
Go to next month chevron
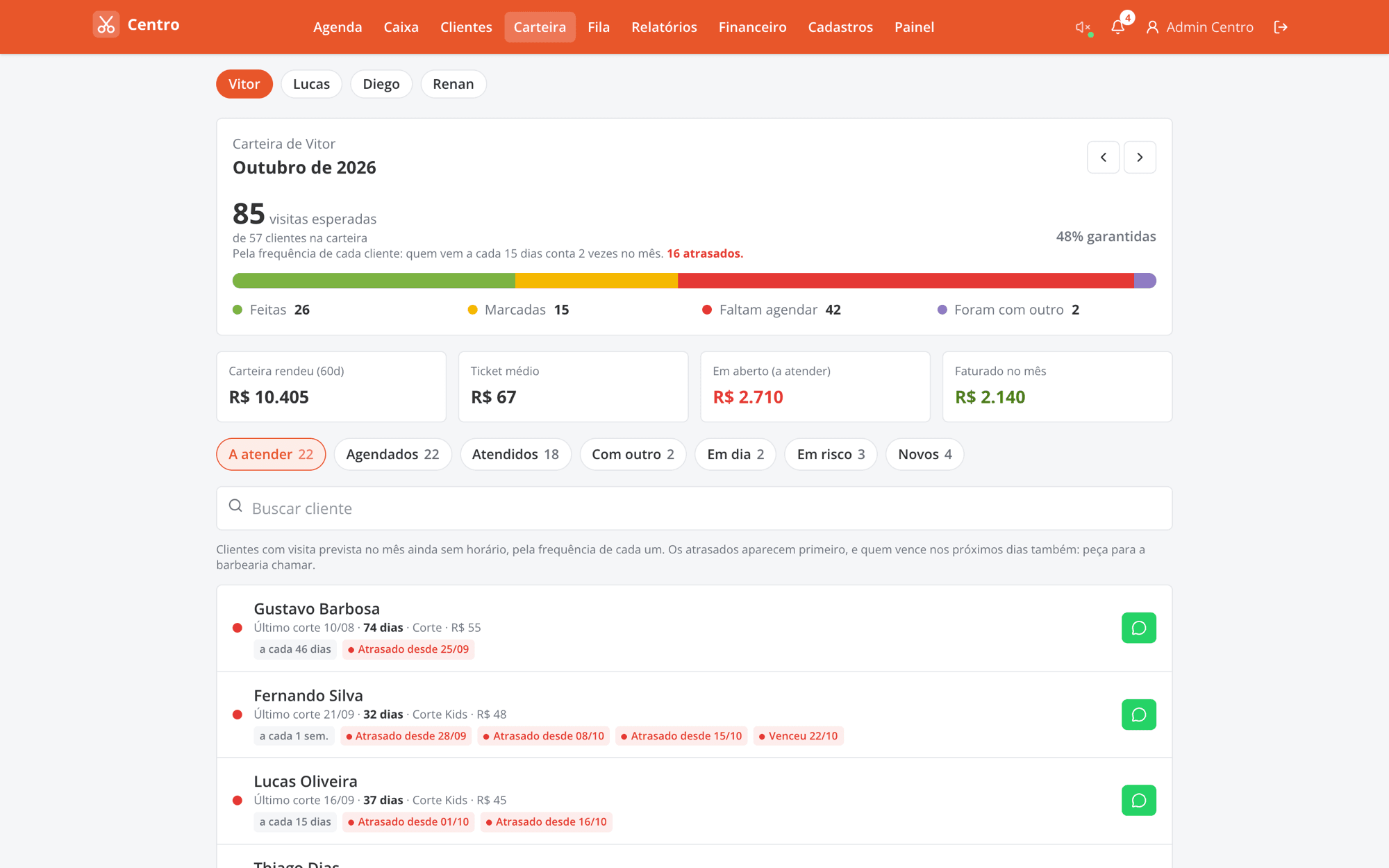tap(1140, 157)
